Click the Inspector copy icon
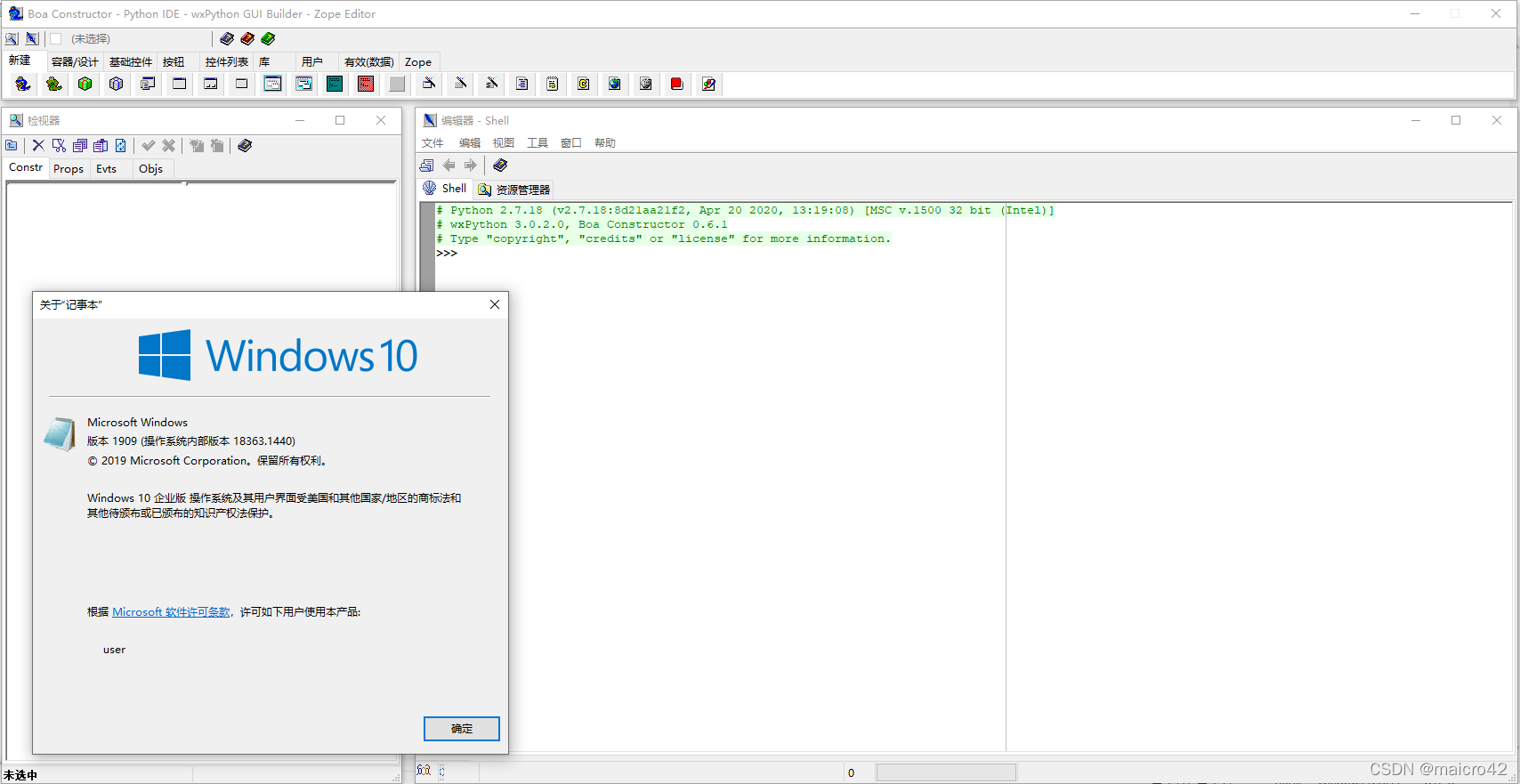Viewport: 1520px width, 784px height. [x=80, y=145]
